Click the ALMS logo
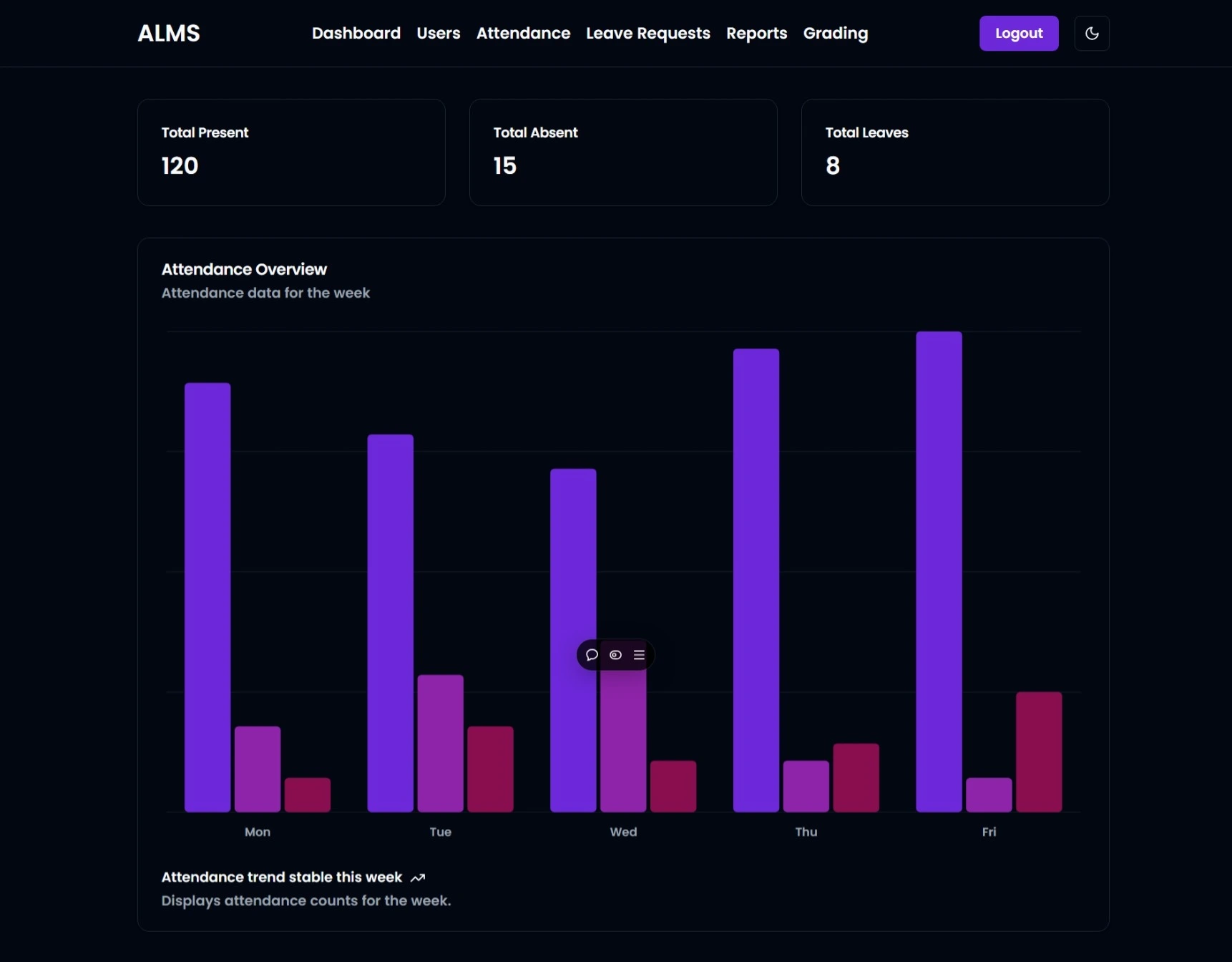Screen dimensions: 1232x962 pos(169,34)
